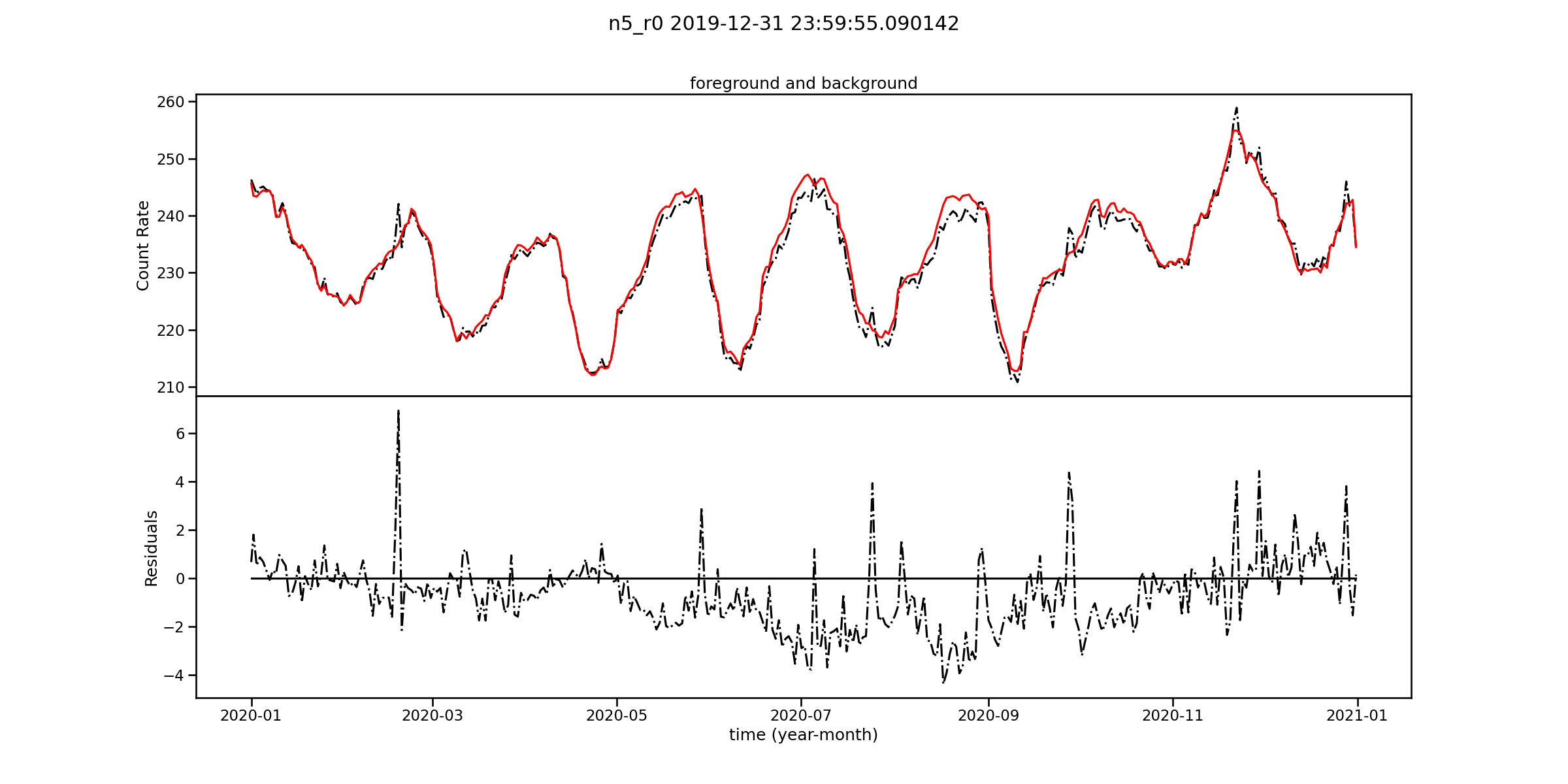Image resolution: width=1568 pixels, height=784 pixels.
Task: Click the '210' count rate tick label
Action: point(171,387)
